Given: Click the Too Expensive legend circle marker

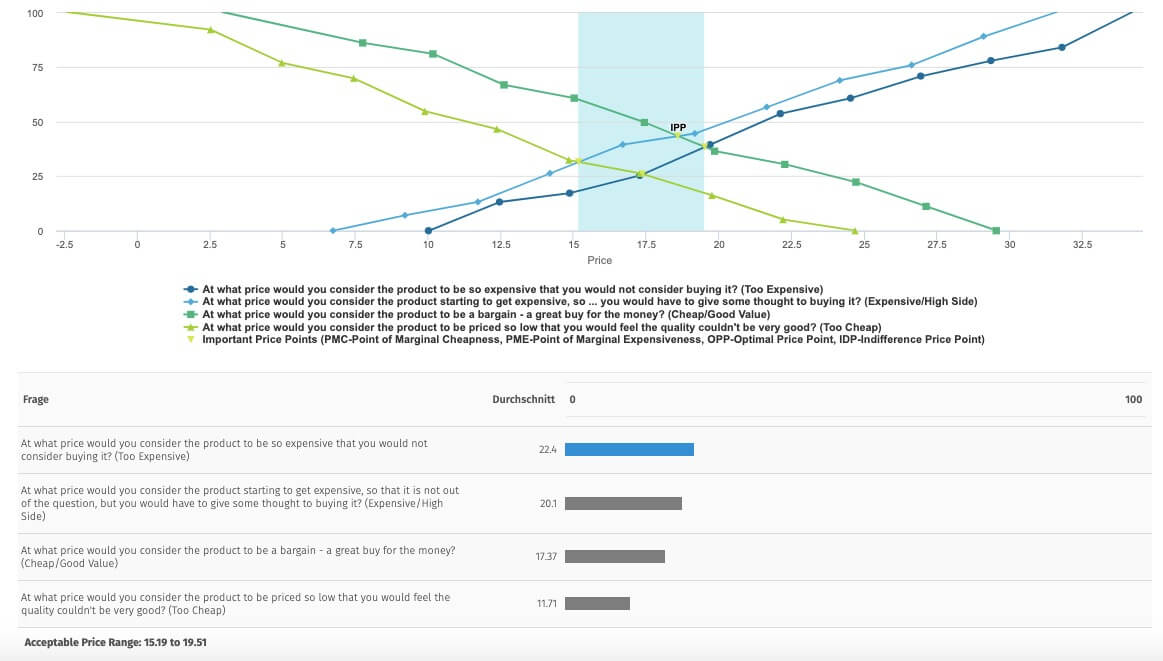Looking at the screenshot, I should 190,288.
